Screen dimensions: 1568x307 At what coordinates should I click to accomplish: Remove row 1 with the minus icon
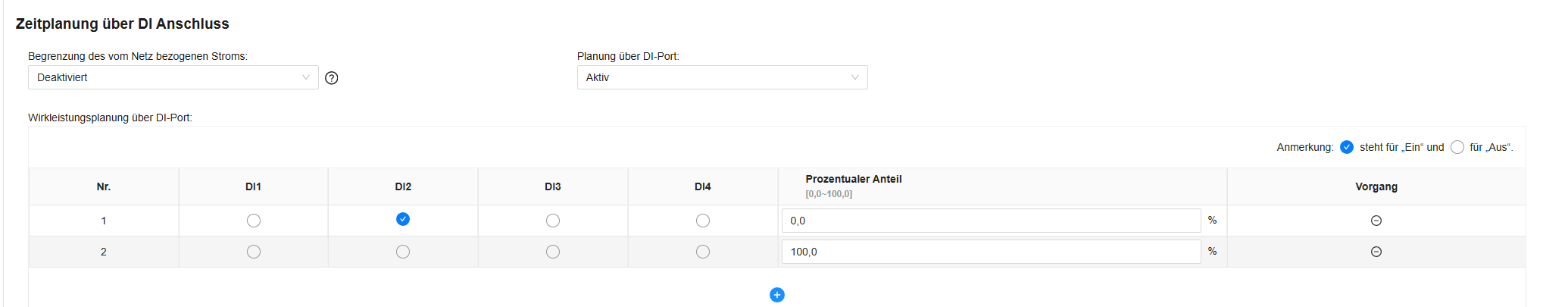pyautogui.click(x=1376, y=221)
